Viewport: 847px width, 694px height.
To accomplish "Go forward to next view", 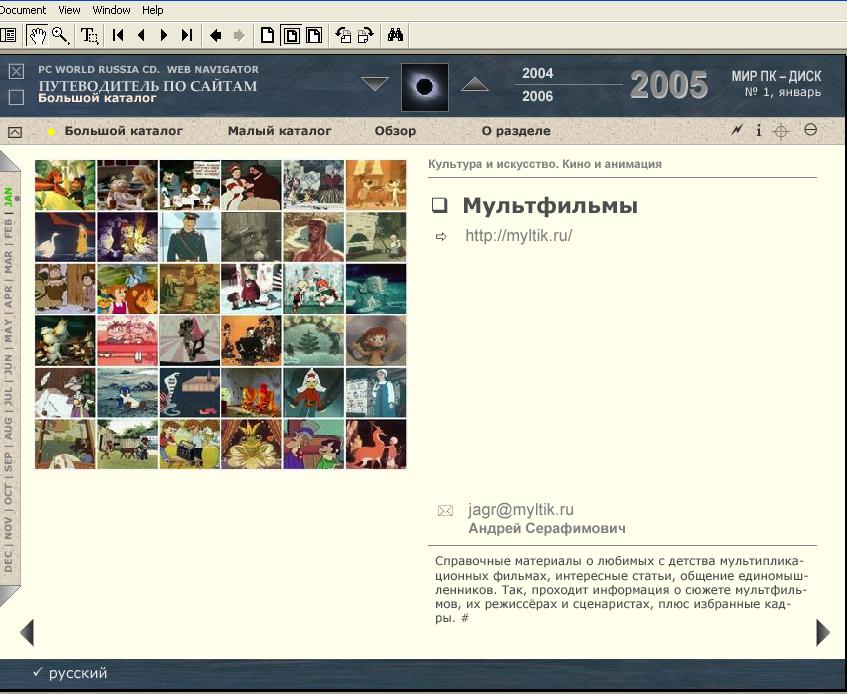I will [x=239, y=36].
